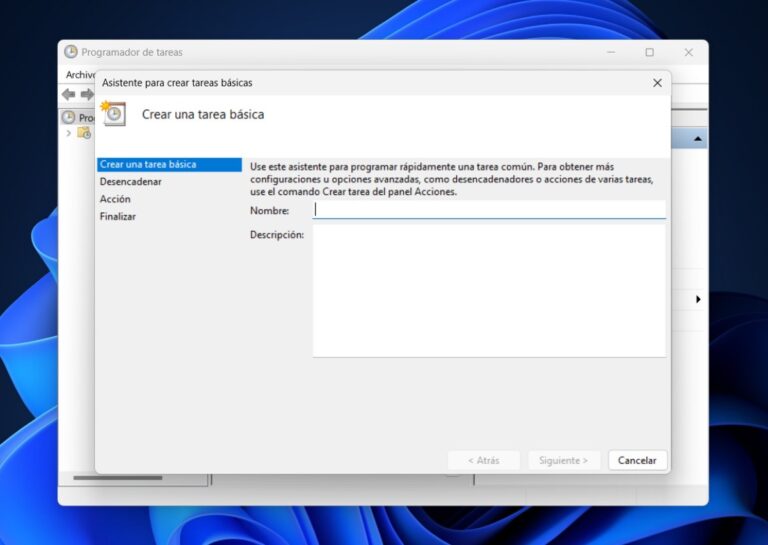Click the back arrow in the toolbar
768x545 pixels.
tap(68, 94)
